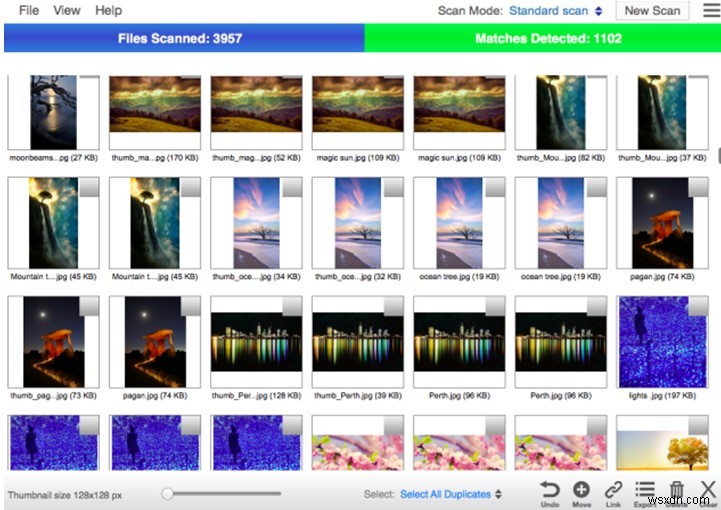Click file name thumb_oce...jpg (34 KB)
Screen dimensions: 721x510
pyautogui.click(x=256, y=277)
